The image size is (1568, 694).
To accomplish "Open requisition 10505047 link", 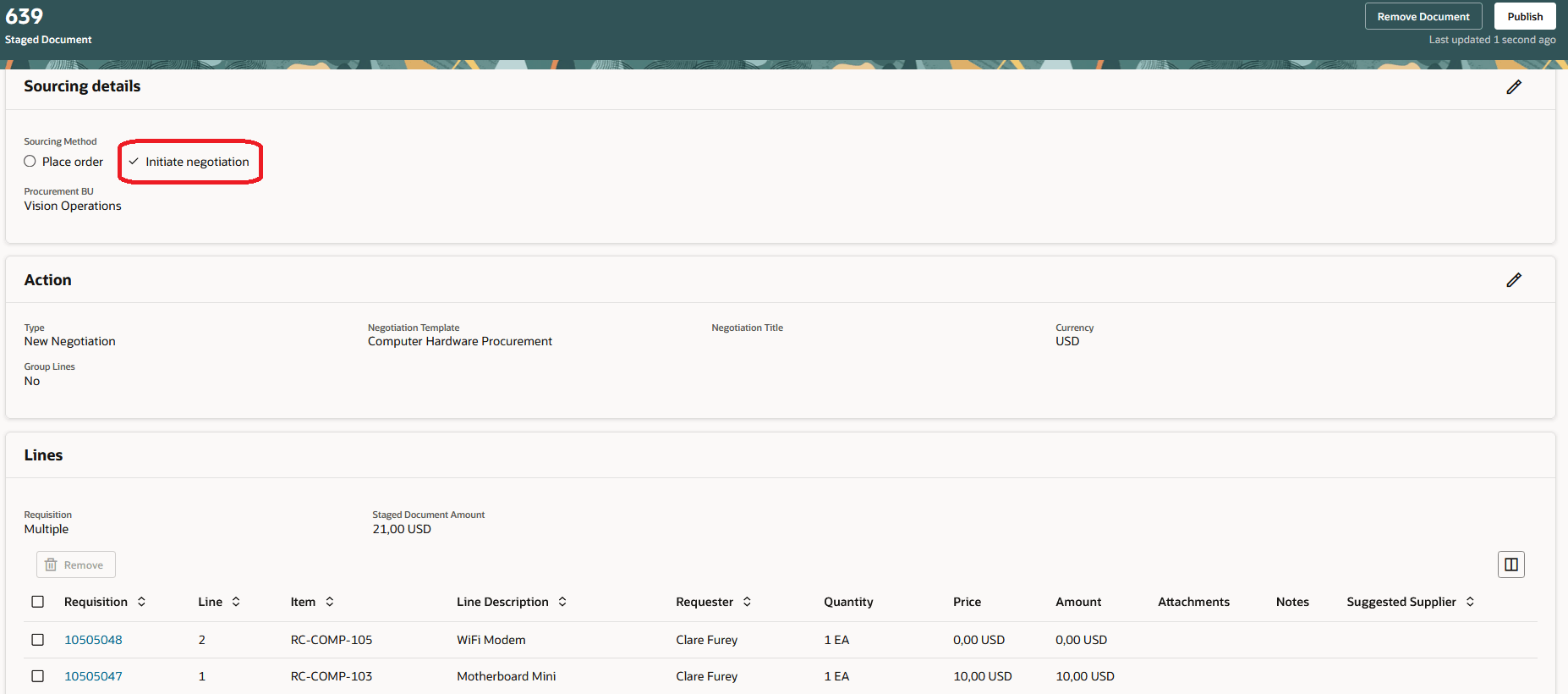I will tap(93, 676).
